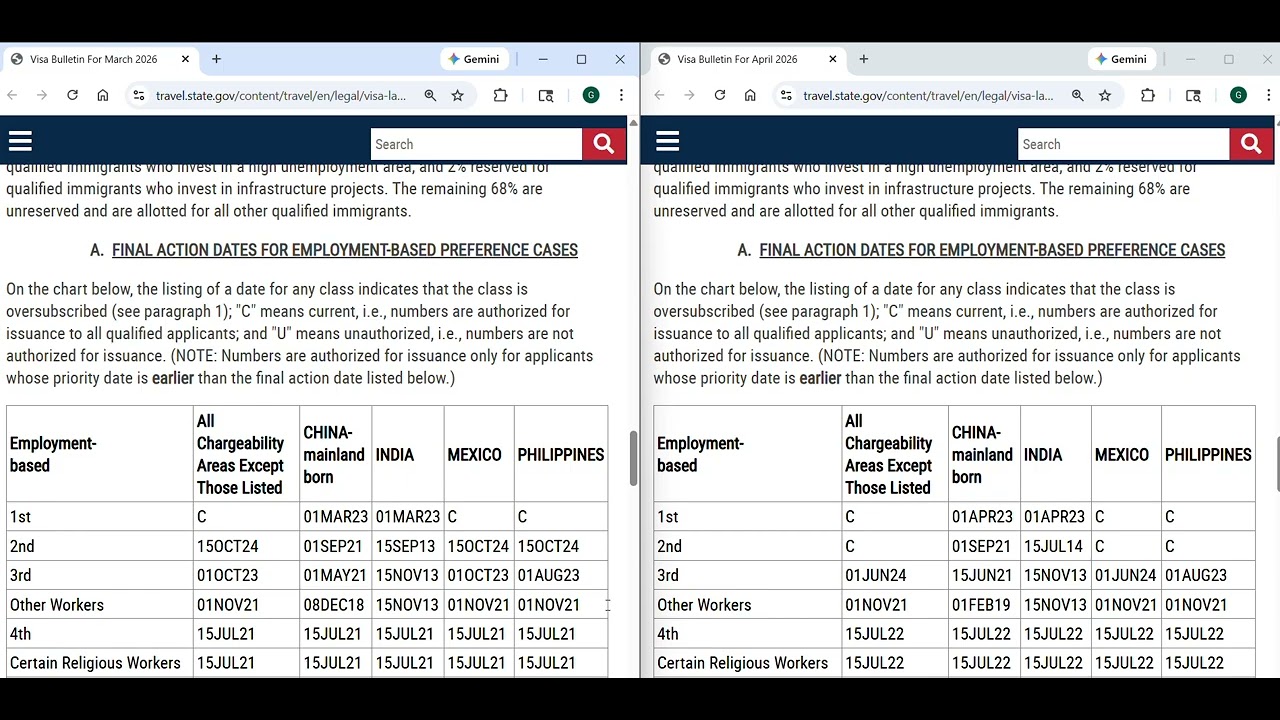Screen dimensions: 1280x720
Task: View site information icon in April window
Action: (786, 95)
